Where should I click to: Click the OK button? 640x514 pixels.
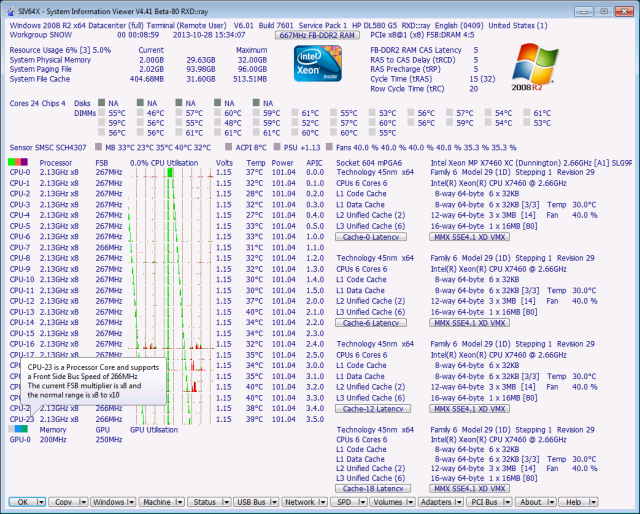(23, 502)
